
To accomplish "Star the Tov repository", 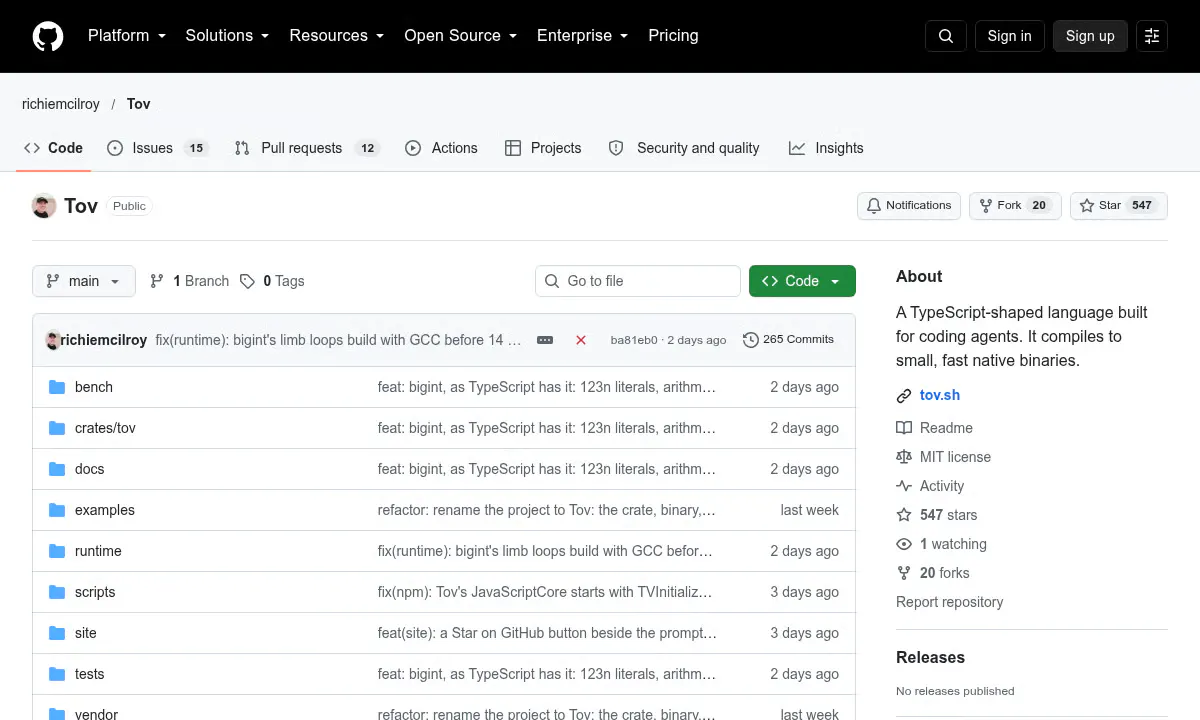I will pyautogui.click(x=1119, y=206).
